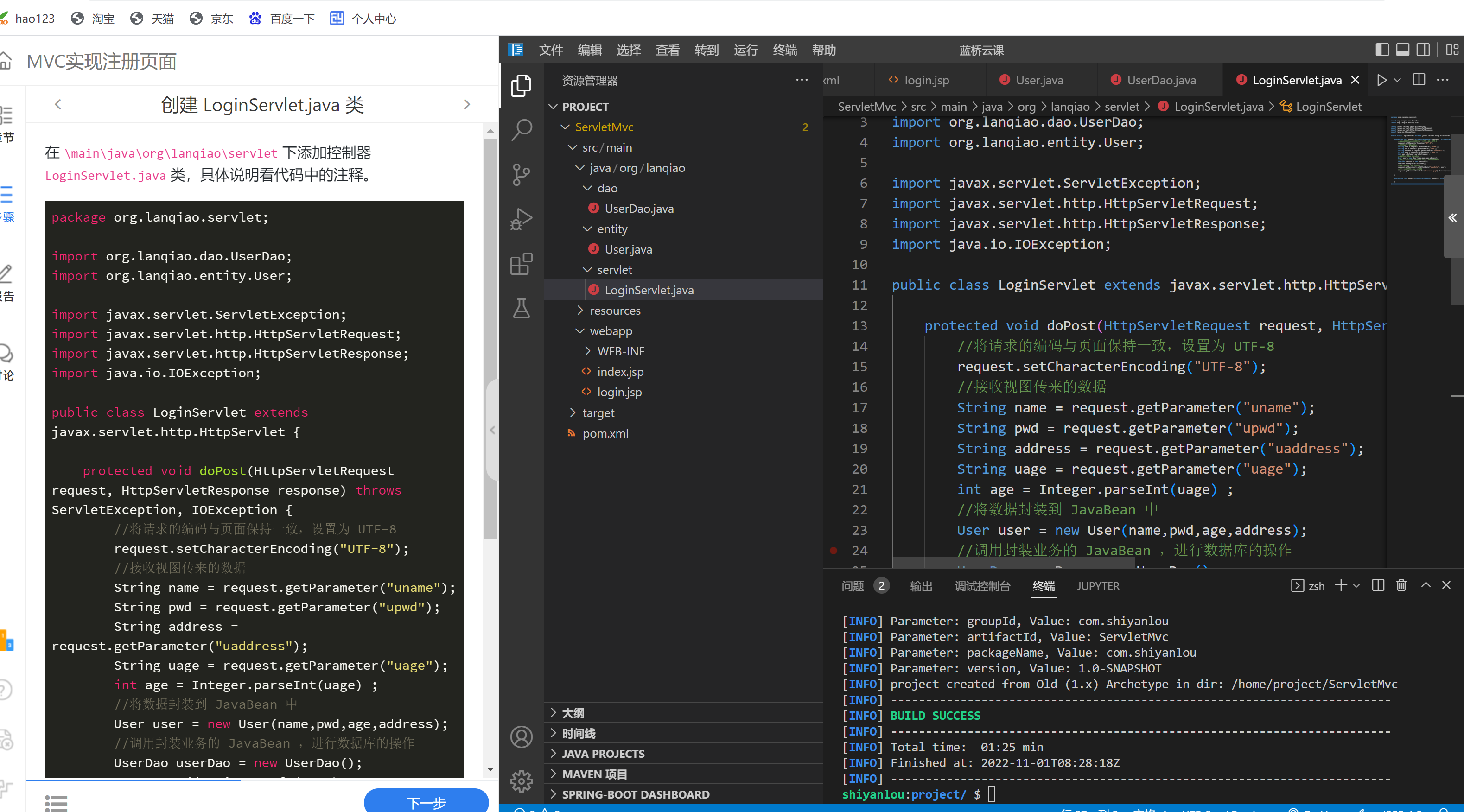Open the Run and Debug view

521,219
